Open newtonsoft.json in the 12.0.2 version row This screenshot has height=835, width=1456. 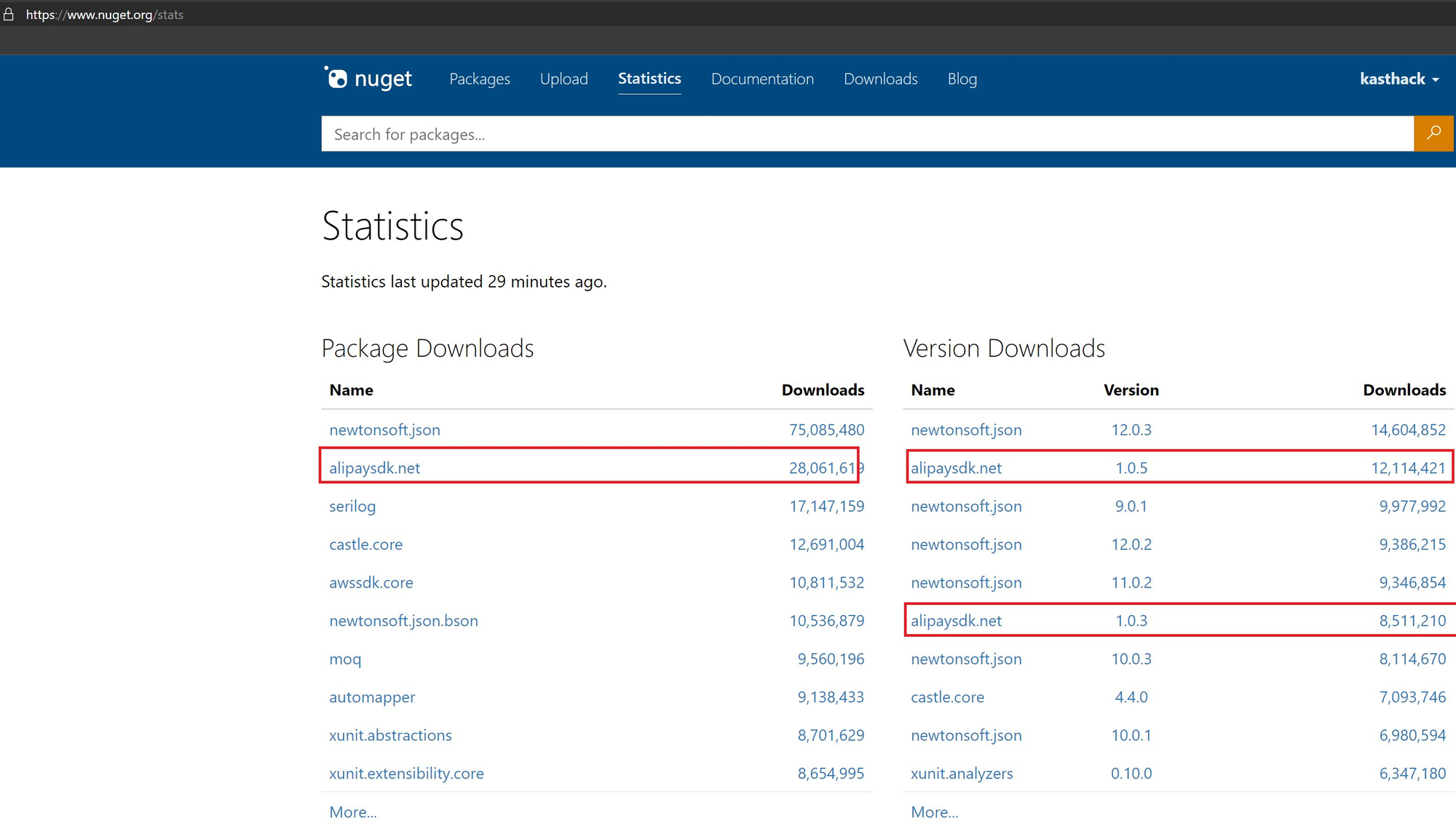point(966,545)
